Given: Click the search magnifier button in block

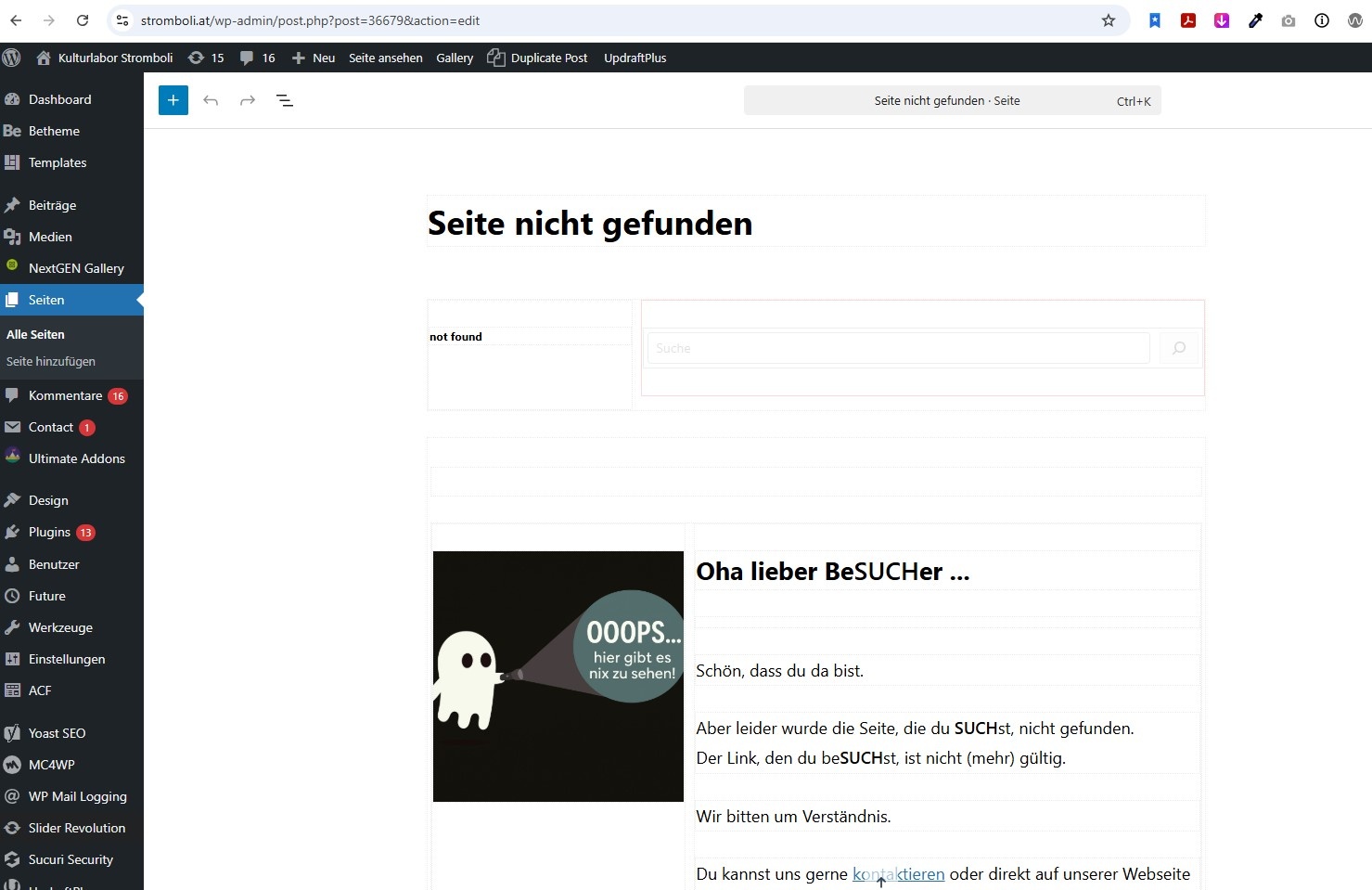Looking at the screenshot, I should pyautogui.click(x=1179, y=348).
